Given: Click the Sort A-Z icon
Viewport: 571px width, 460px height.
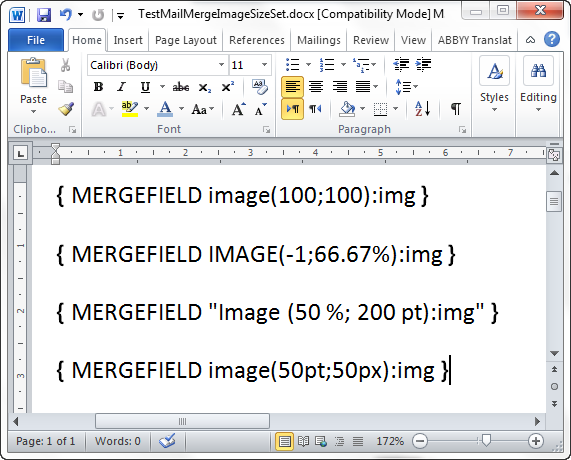Looking at the screenshot, I should pos(422,109).
